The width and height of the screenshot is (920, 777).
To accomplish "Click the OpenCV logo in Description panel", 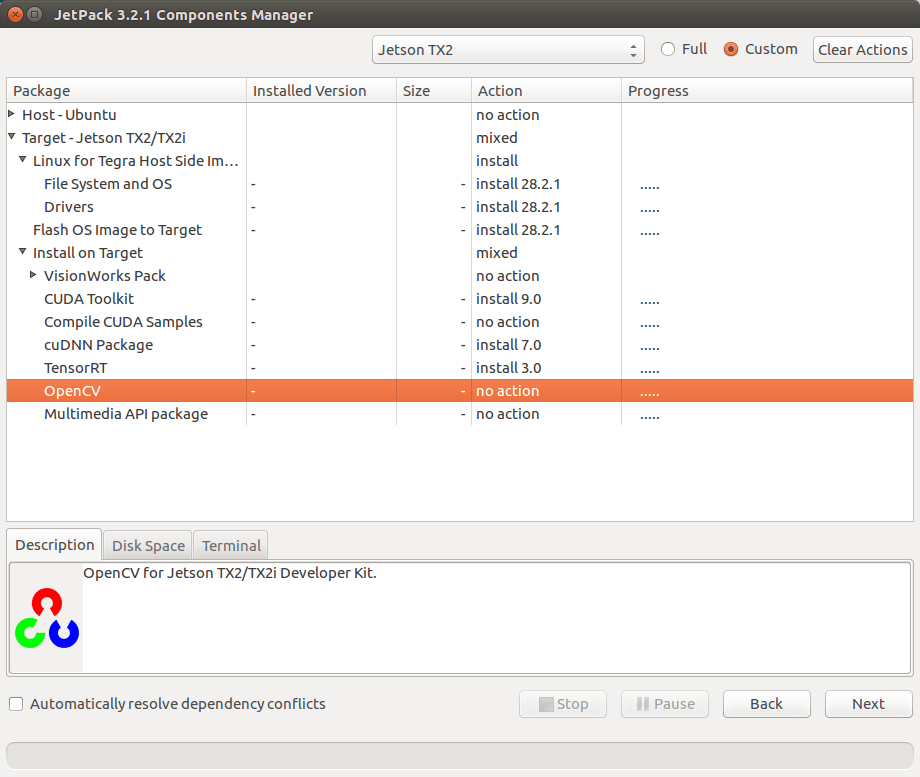I will (x=46, y=618).
